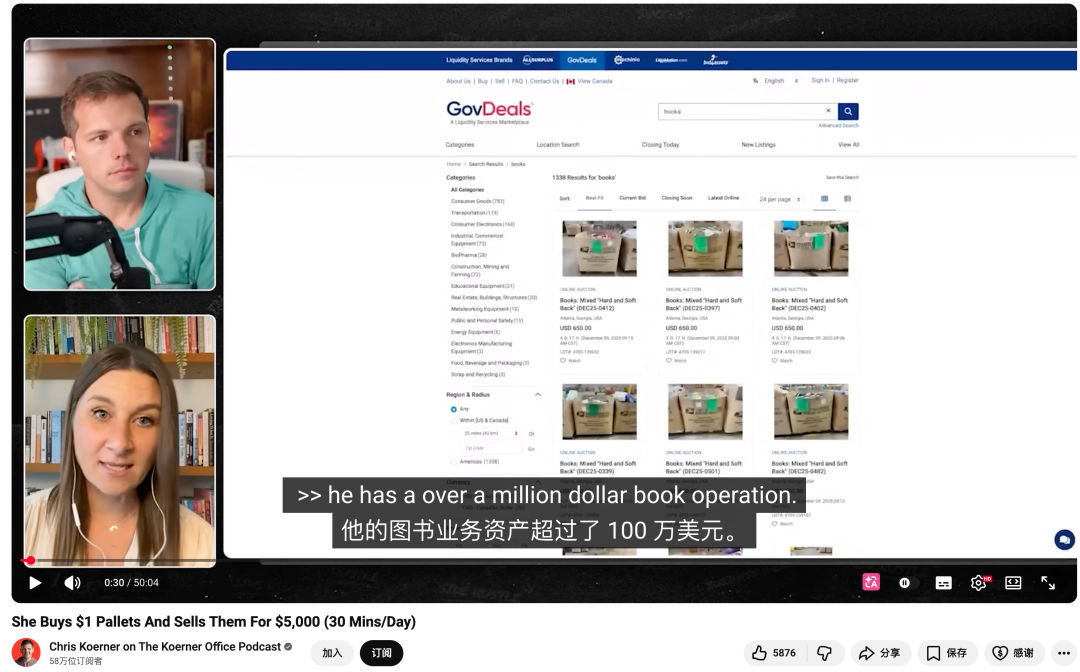Image resolution: width=1080 pixels, height=672 pixels.
Task: Click the 保存 save button
Action: coord(947,653)
